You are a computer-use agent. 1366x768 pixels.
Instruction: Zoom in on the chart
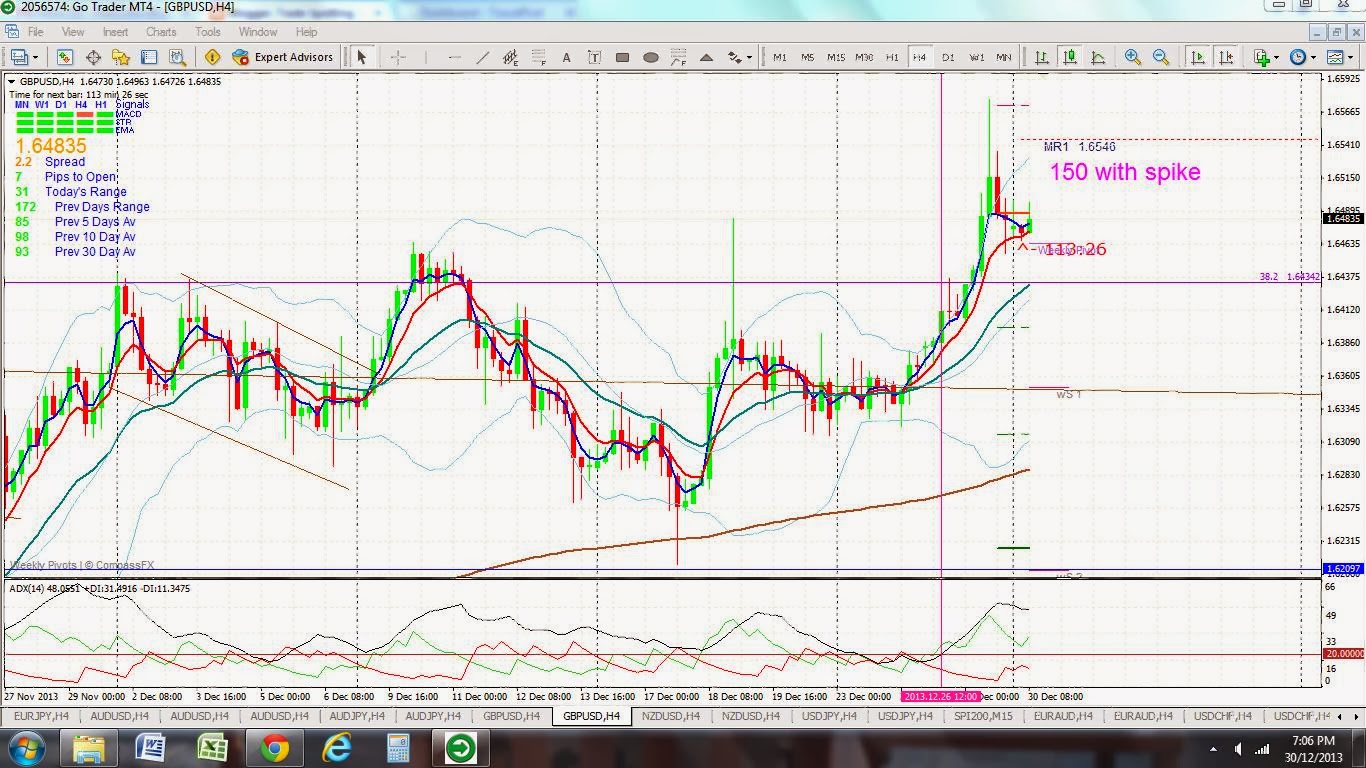1133,57
